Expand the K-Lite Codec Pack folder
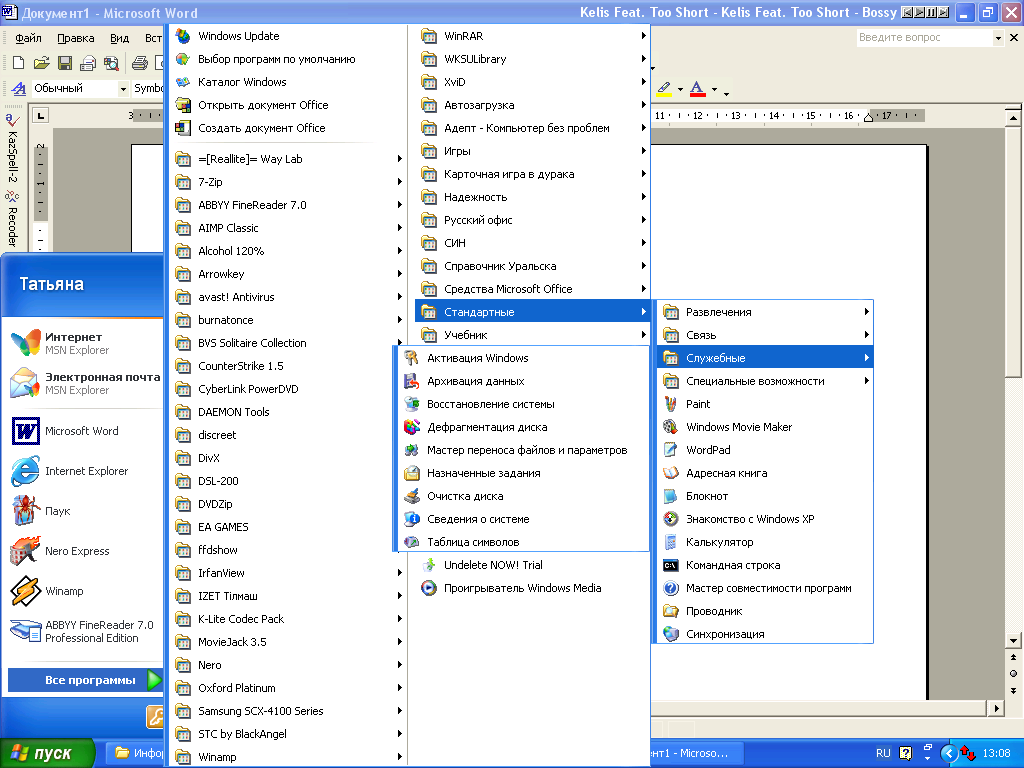 pyautogui.click(x=287, y=619)
